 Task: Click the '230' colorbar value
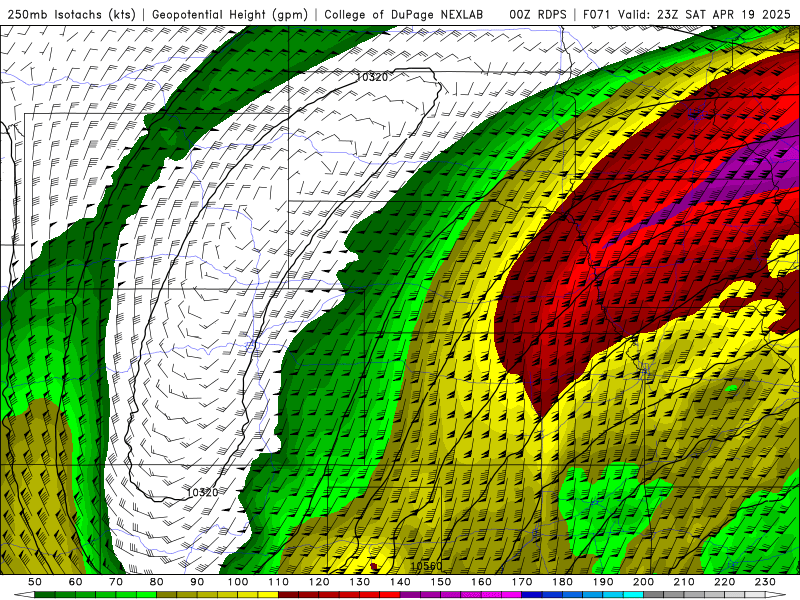765,582
